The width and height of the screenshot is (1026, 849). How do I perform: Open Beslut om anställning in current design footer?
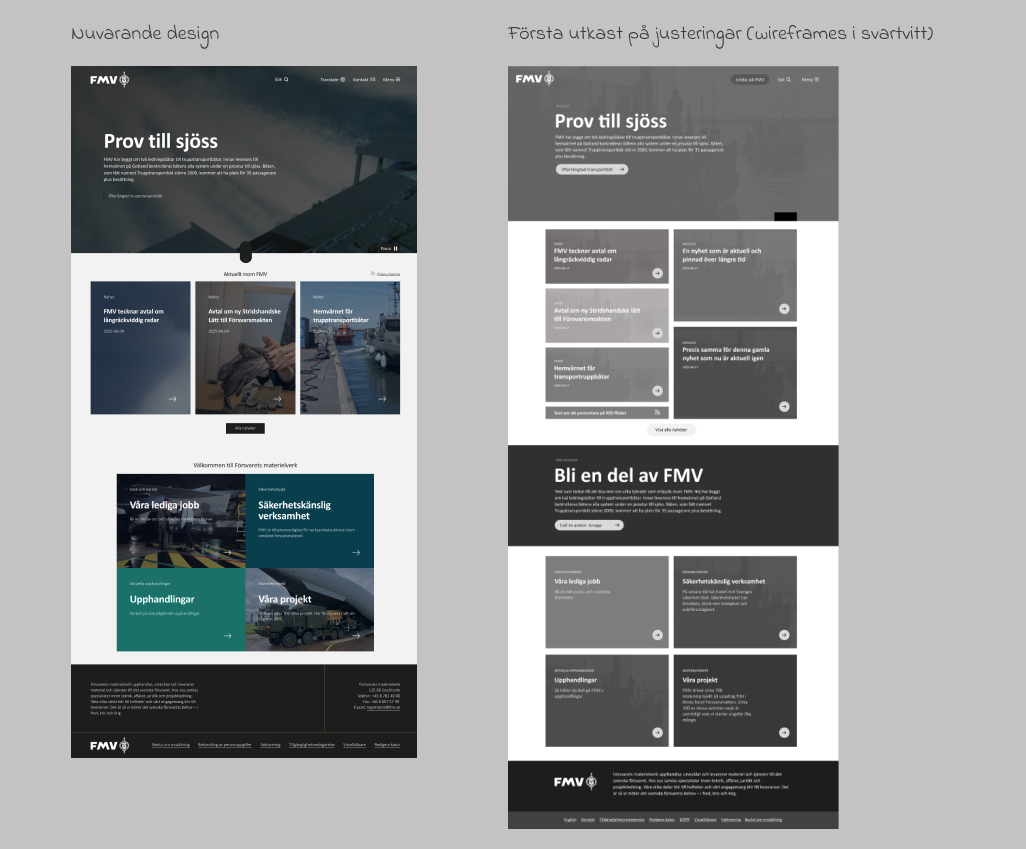pos(171,745)
